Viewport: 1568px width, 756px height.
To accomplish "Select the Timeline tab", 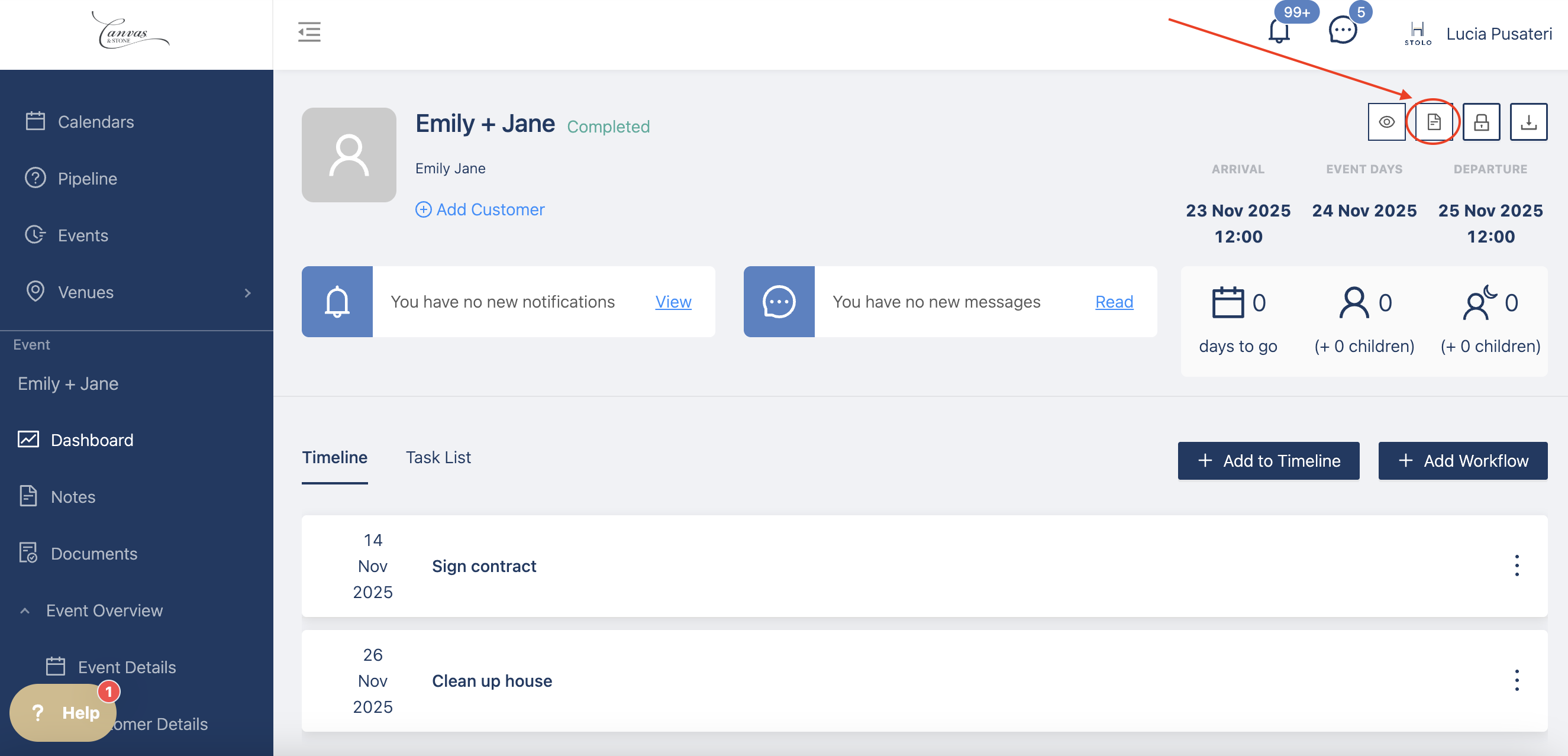I will [x=335, y=457].
